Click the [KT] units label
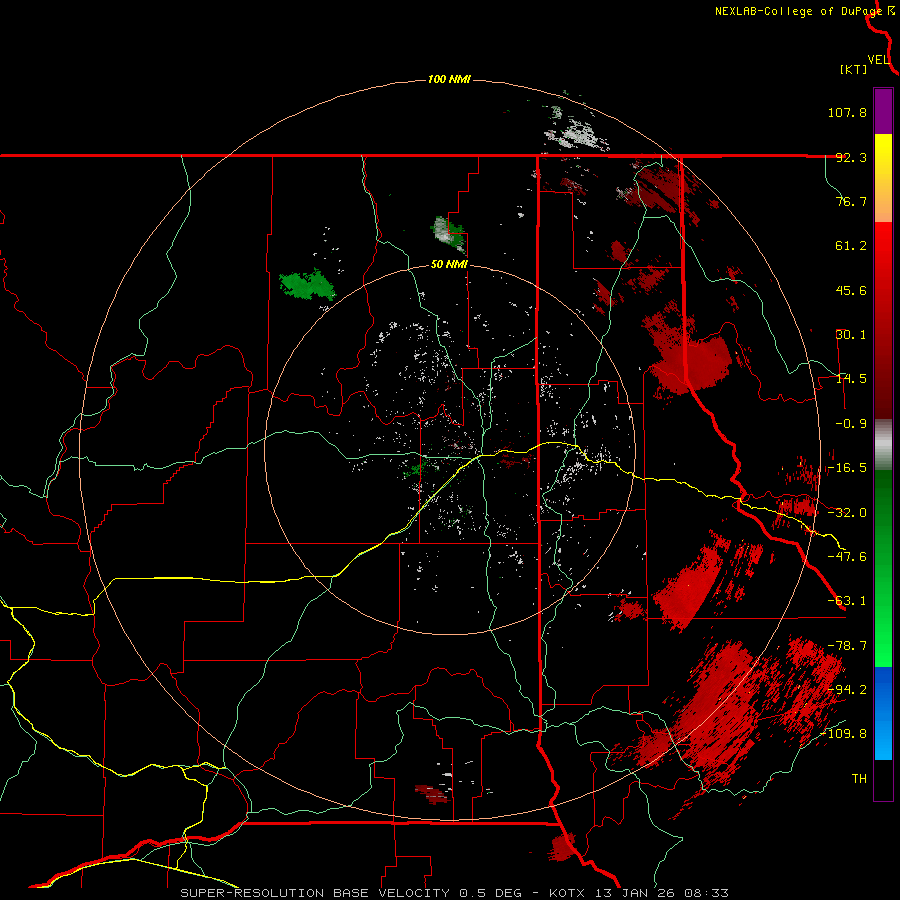The width and height of the screenshot is (900, 900). point(854,69)
